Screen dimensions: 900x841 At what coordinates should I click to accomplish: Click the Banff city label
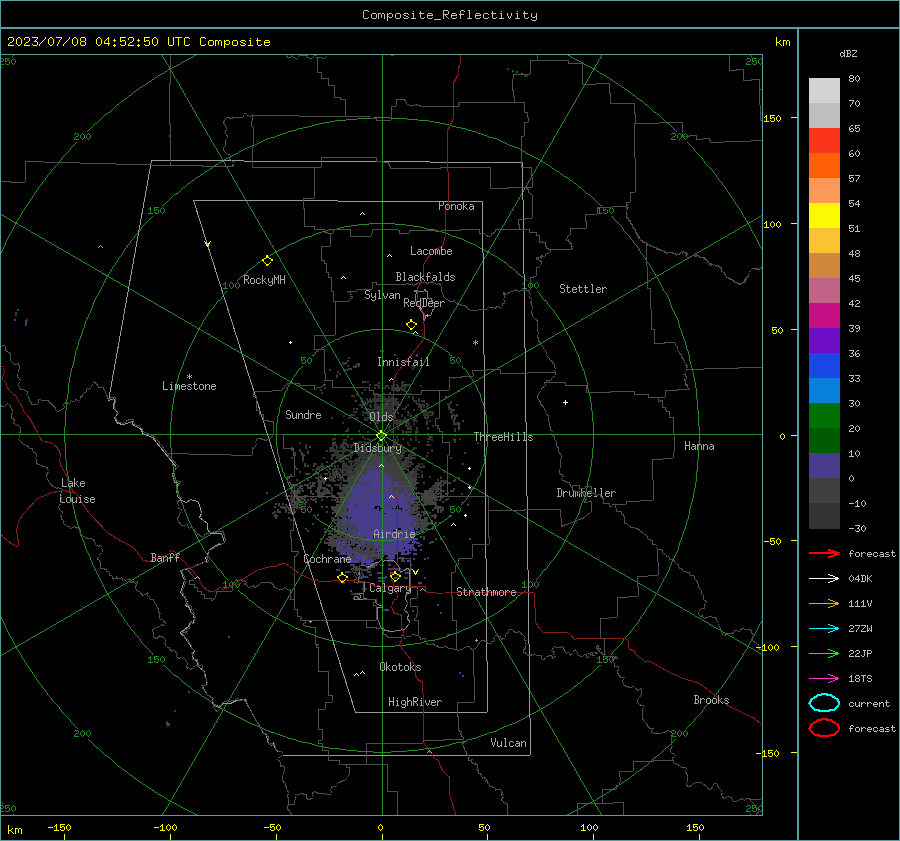(165, 558)
